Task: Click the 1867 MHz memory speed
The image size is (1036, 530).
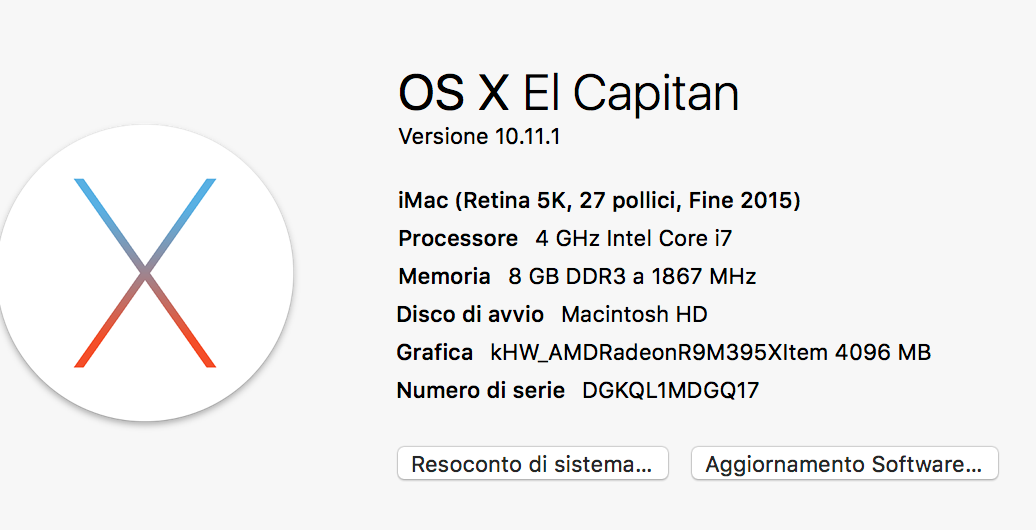Action: pyautogui.click(x=709, y=277)
